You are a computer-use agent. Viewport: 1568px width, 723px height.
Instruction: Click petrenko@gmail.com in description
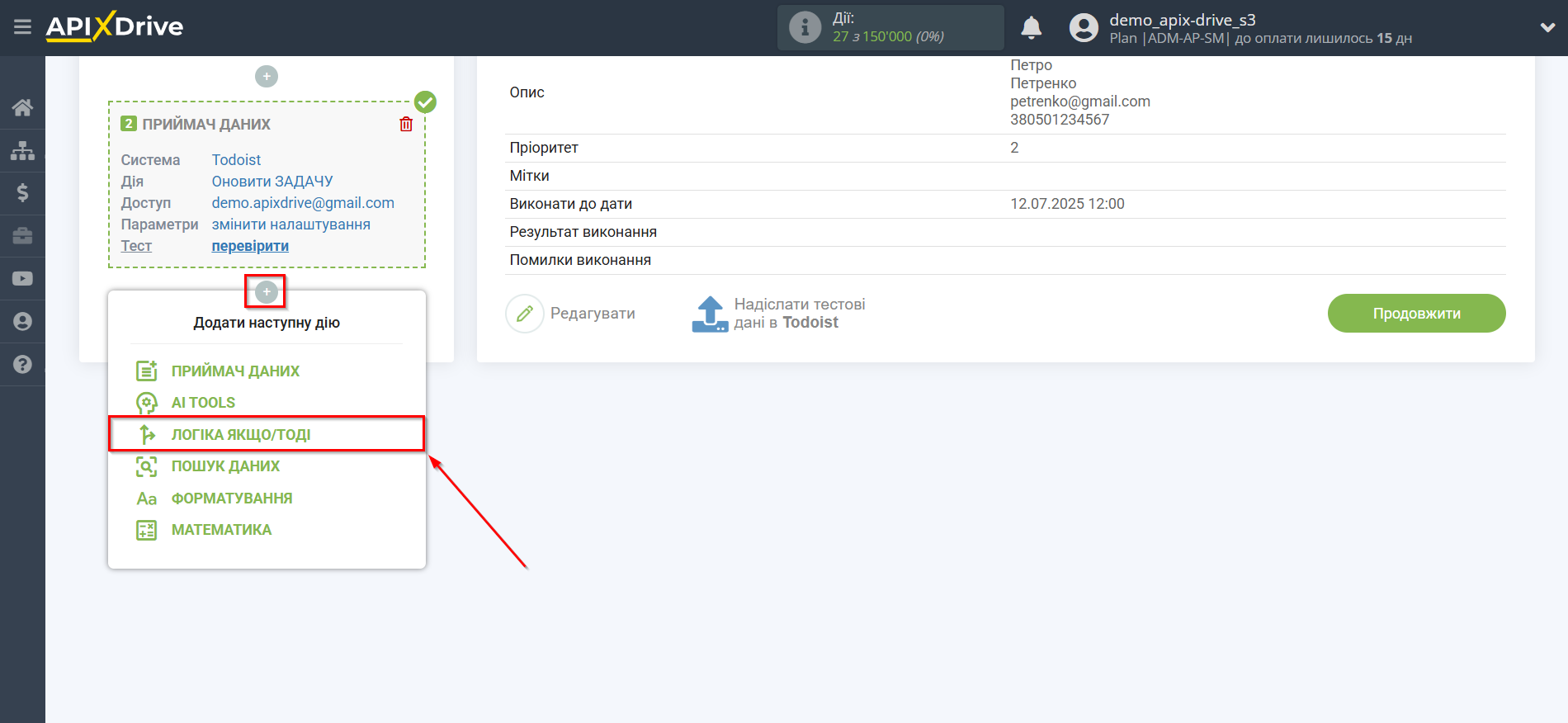coord(1080,102)
